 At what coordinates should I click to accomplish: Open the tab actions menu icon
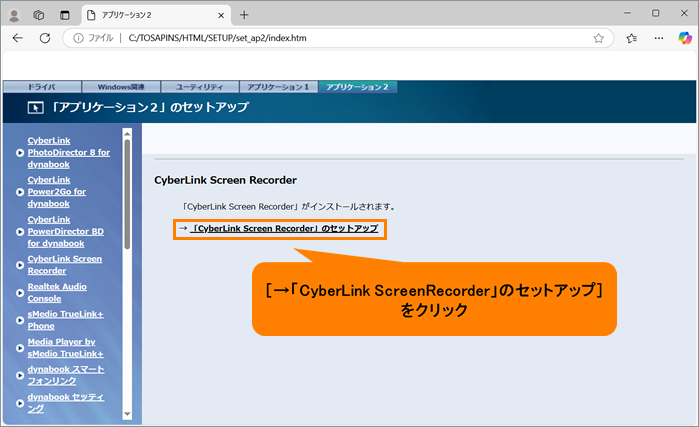tap(65, 15)
